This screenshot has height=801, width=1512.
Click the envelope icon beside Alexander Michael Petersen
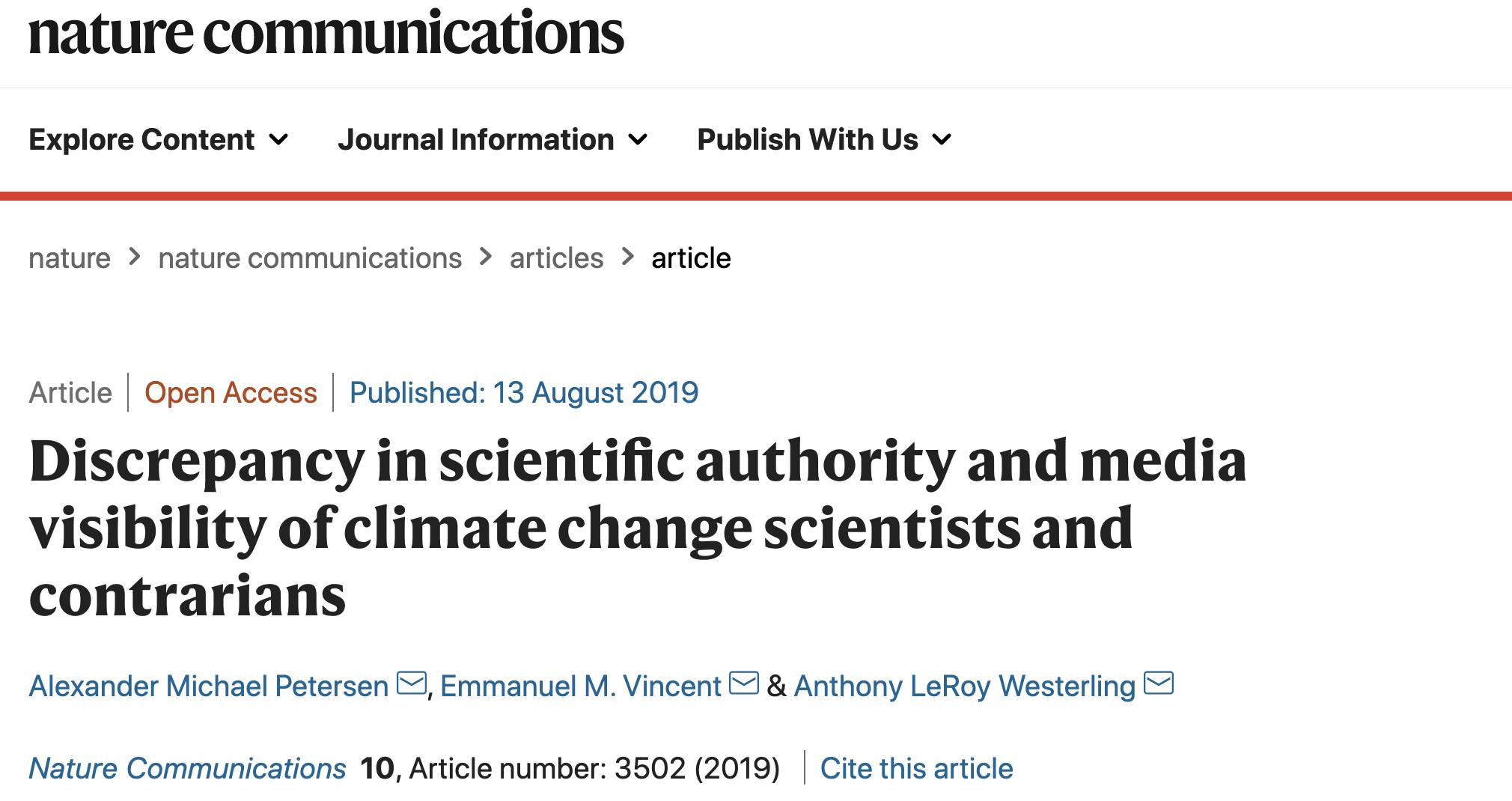click(x=411, y=683)
